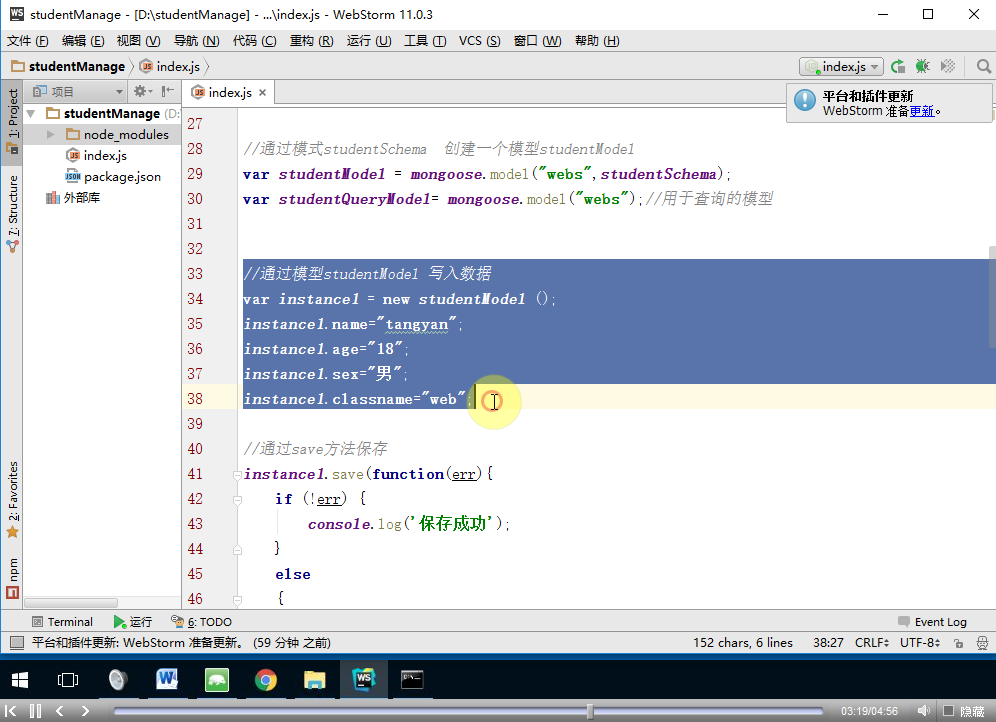Image resolution: width=996 pixels, height=722 pixels.
Task: Select package.json in the project tree
Action: pyautogui.click(x=122, y=177)
